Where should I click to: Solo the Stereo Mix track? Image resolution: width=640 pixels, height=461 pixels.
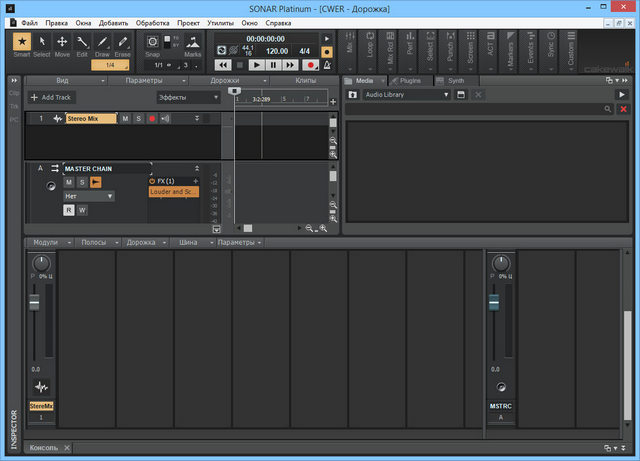[x=139, y=119]
